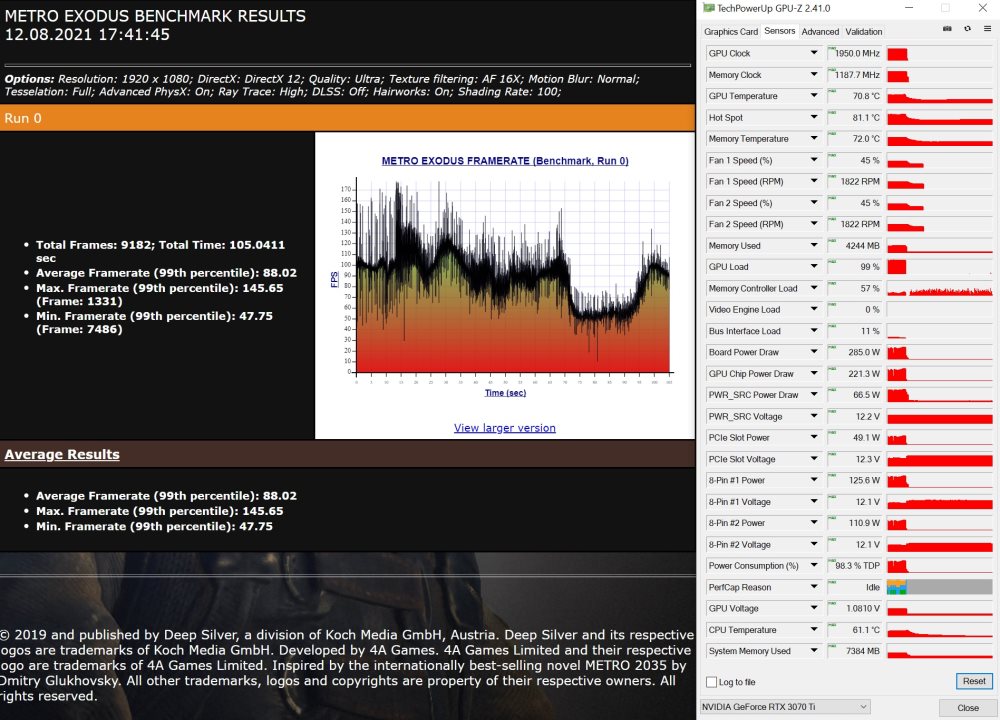Screen dimensions: 1000x720
Task: Open the GPU Load sensor dropdown
Action: (x=814, y=267)
